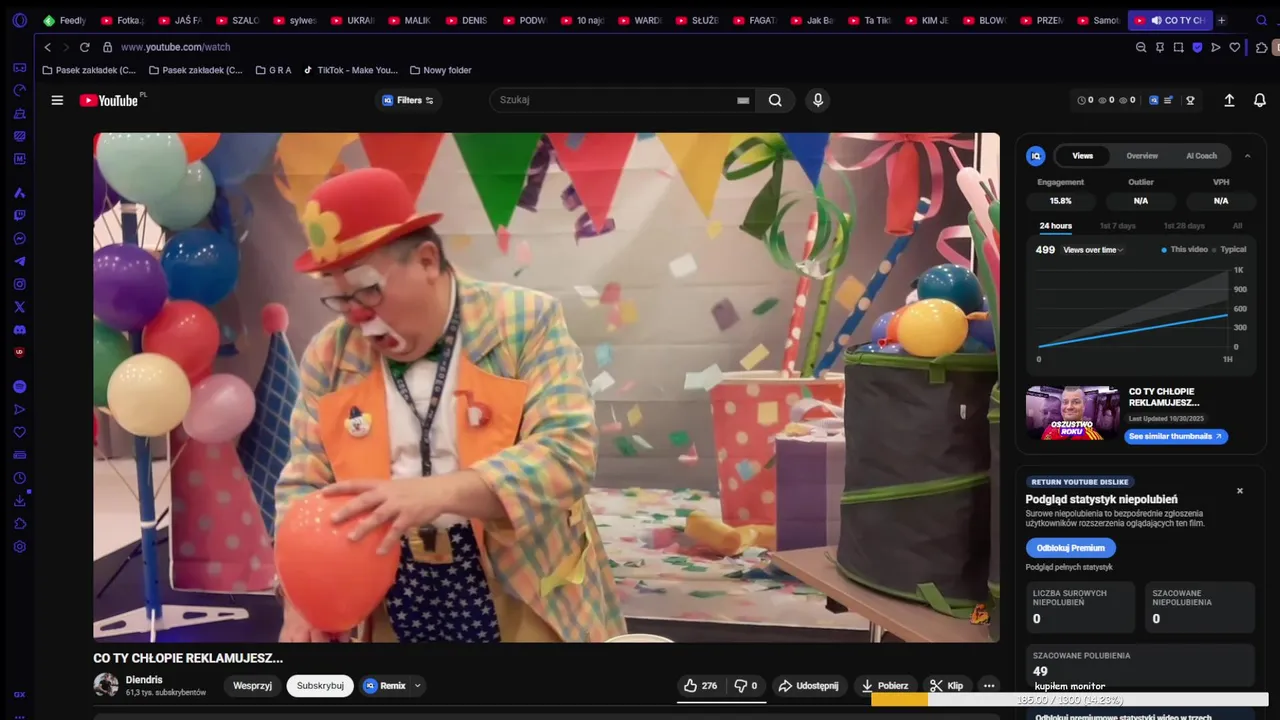Screen dimensions: 1280x720
Task: Open zoom-out magnifier in address bar
Action: pyautogui.click(x=1141, y=47)
